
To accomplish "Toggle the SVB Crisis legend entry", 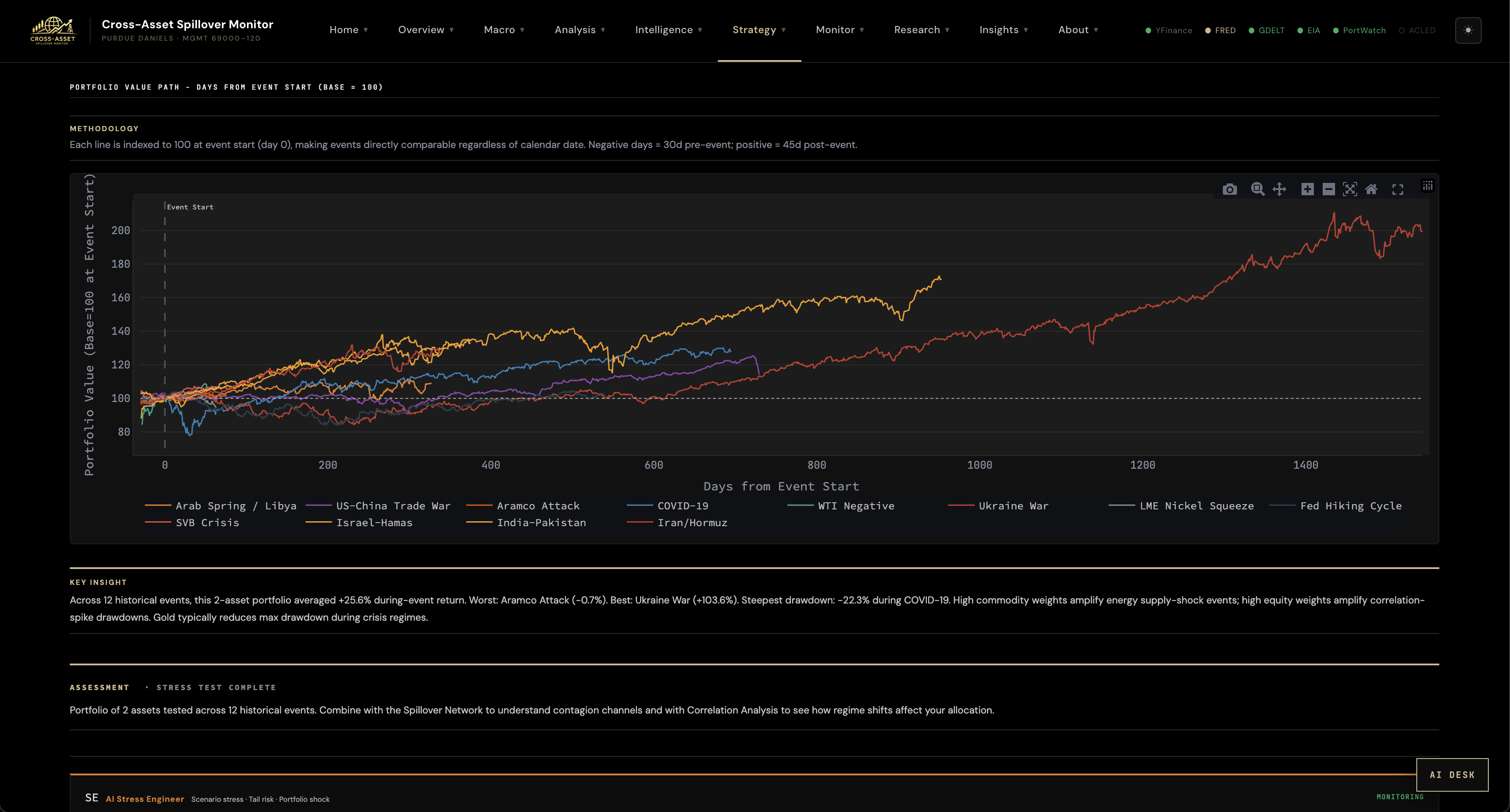I will (x=192, y=522).
